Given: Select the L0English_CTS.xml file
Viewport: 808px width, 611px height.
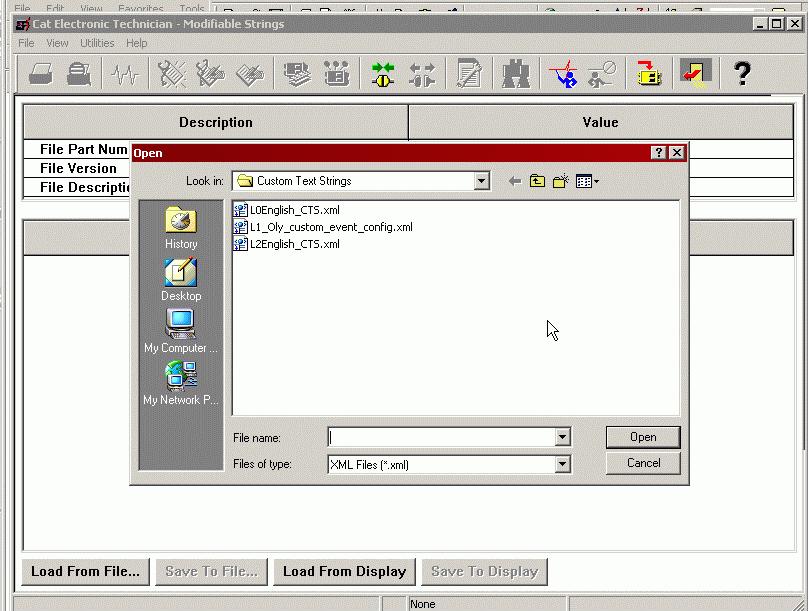Looking at the screenshot, I should [x=287, y=210].
